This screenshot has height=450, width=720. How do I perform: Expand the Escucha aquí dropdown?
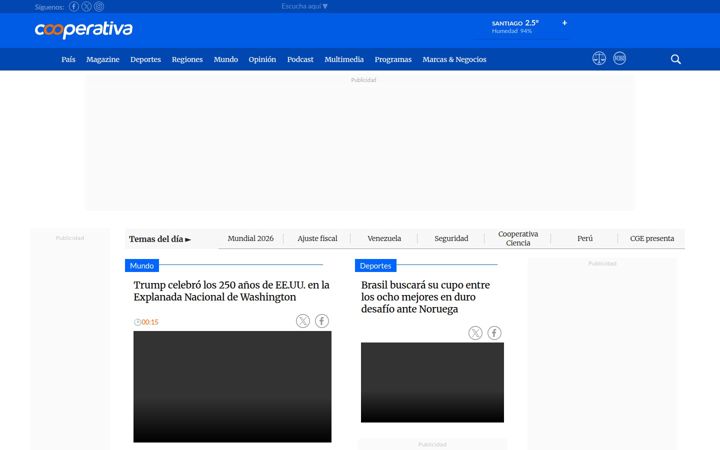coord(304,6)
